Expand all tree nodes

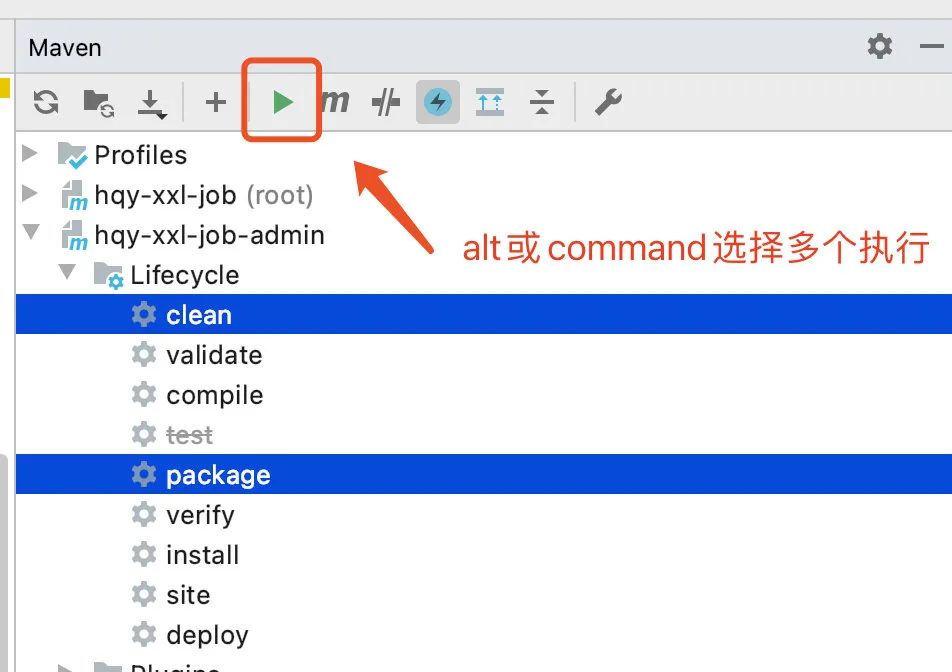click(490, 101)
